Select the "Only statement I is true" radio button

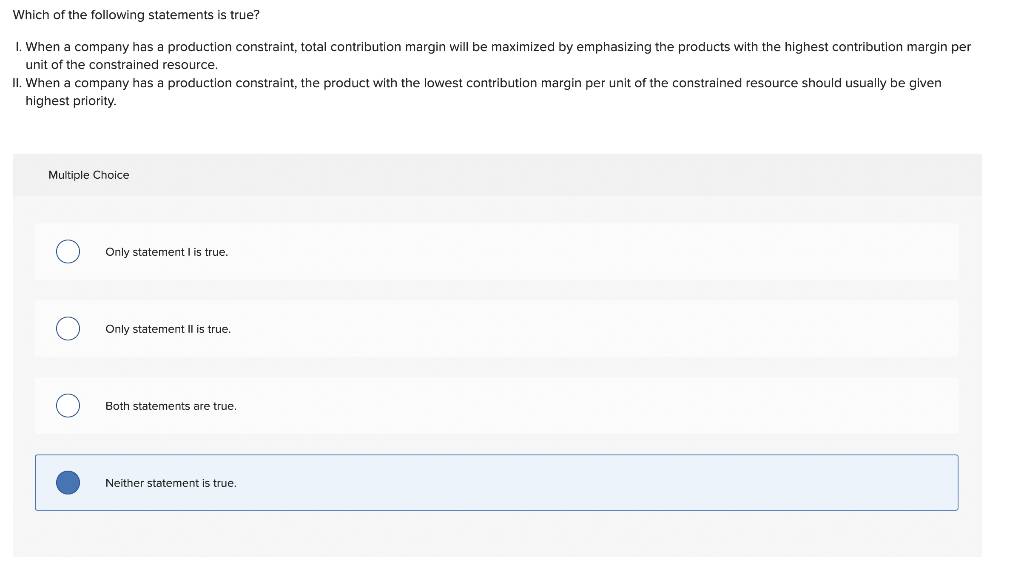(x=68, y=252)
